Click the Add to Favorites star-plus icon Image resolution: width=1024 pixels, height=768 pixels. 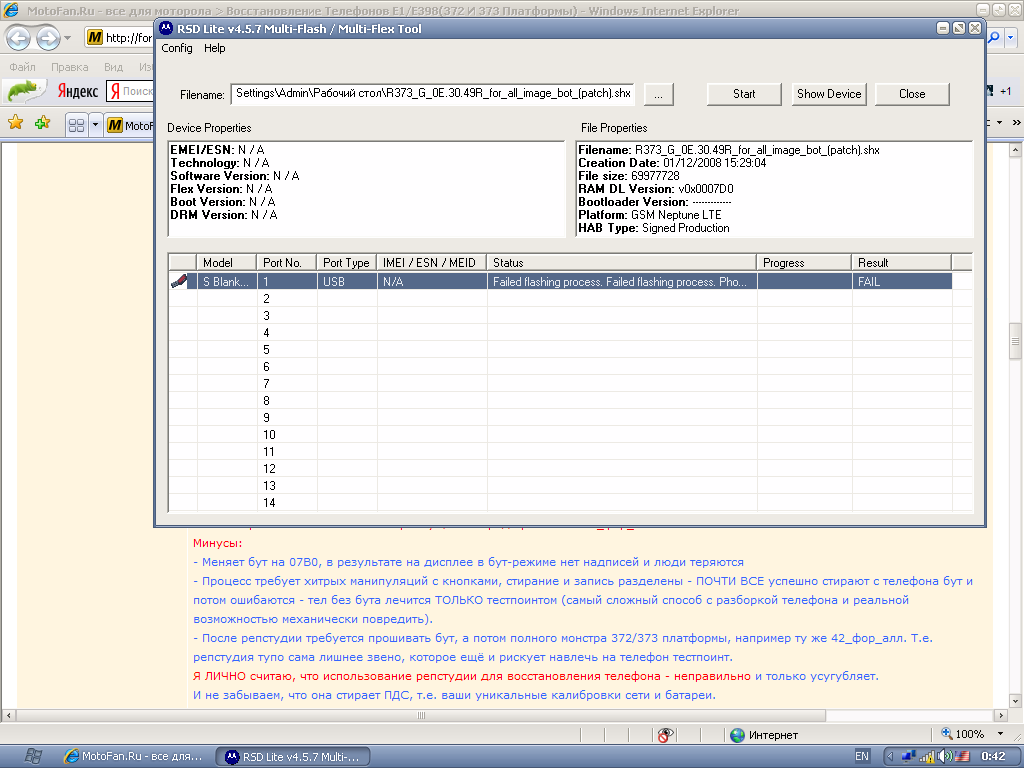click(42, 123)
